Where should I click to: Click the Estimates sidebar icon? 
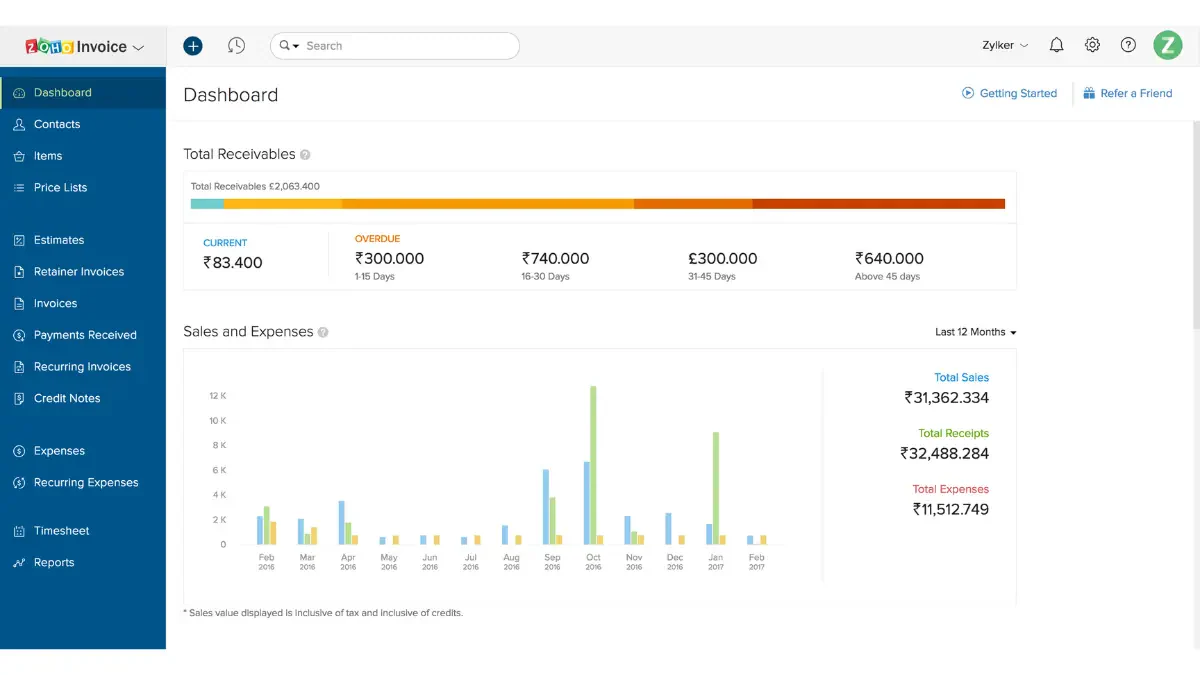pos(19,240)
